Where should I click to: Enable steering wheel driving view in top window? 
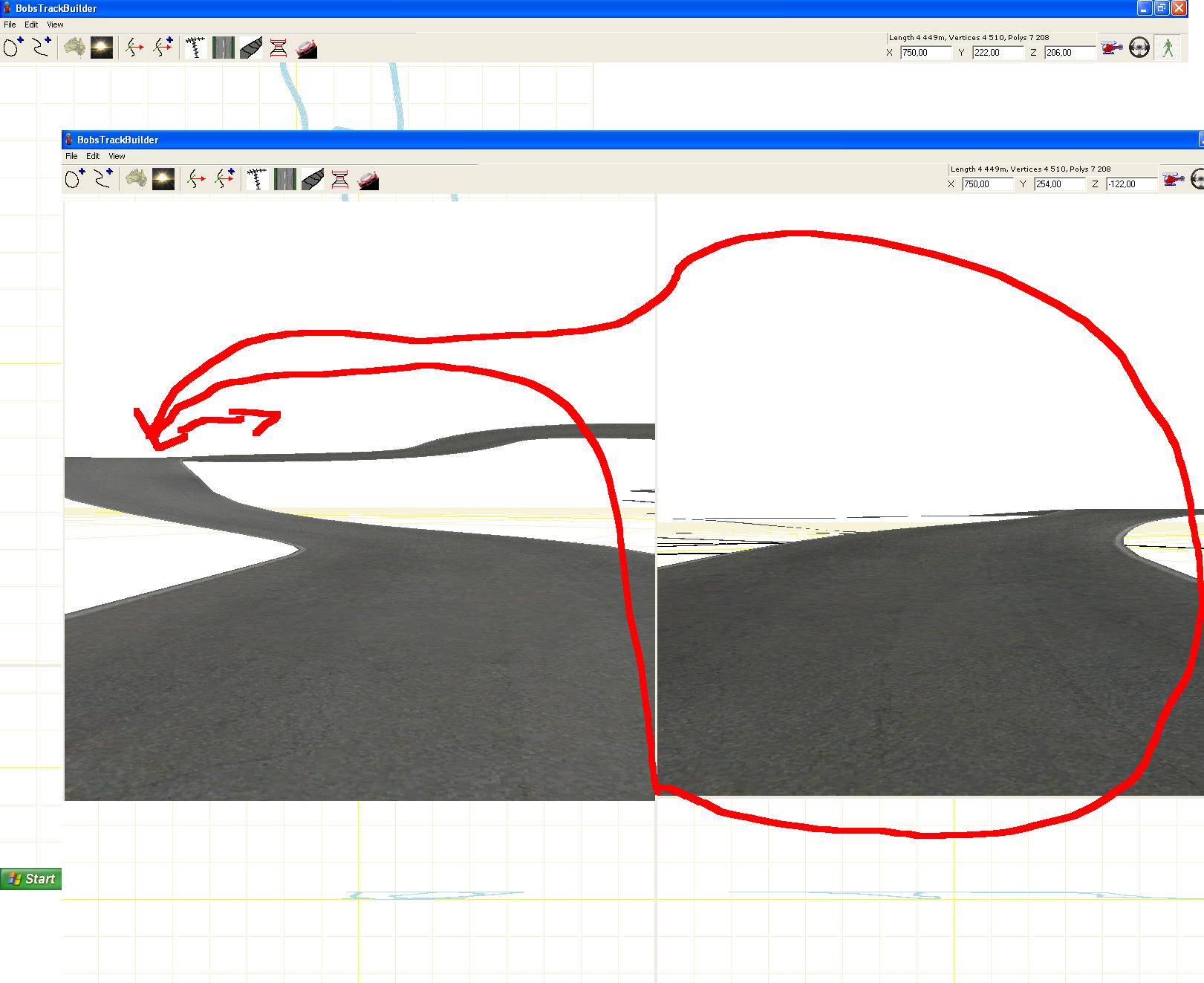click(1139, 49)
